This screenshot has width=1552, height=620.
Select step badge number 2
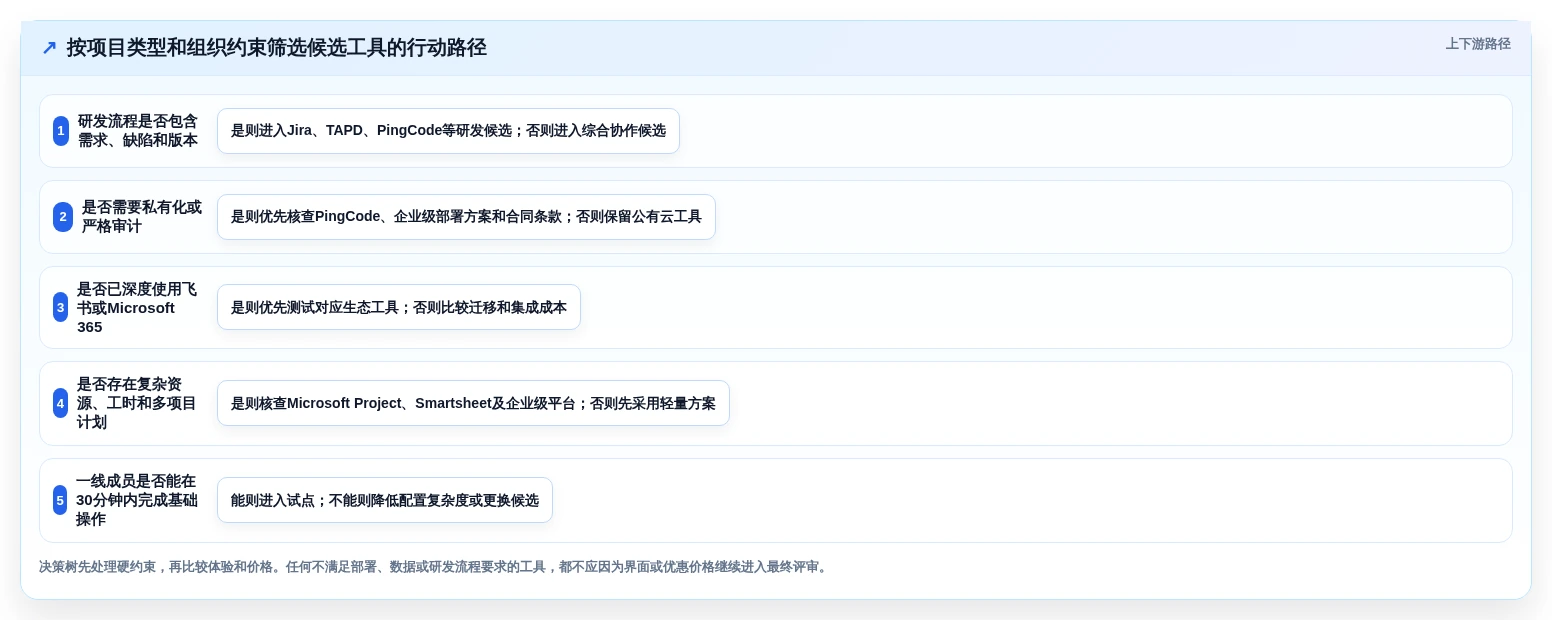point(63,217)
